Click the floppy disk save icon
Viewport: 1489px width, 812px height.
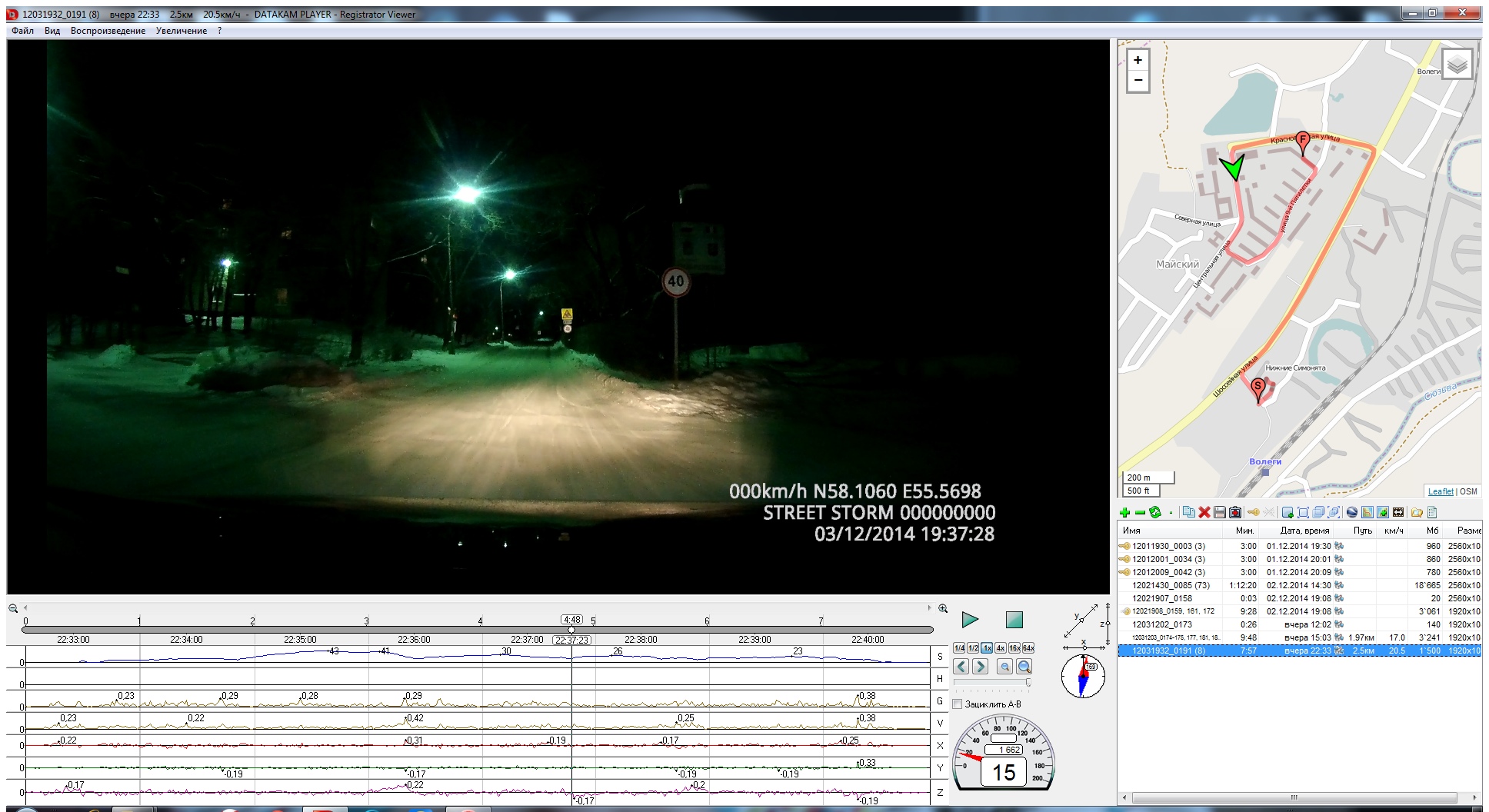pyautogui.click(x=1219, y=513)
